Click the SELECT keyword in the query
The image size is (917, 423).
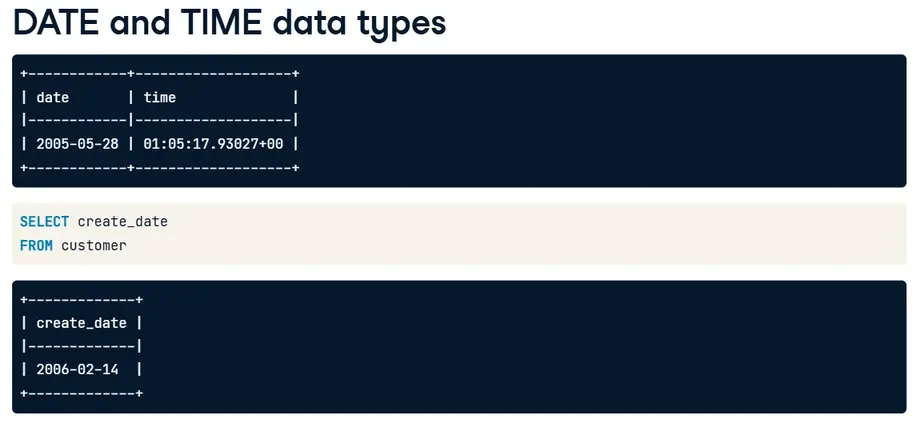(x=44, y=221)
